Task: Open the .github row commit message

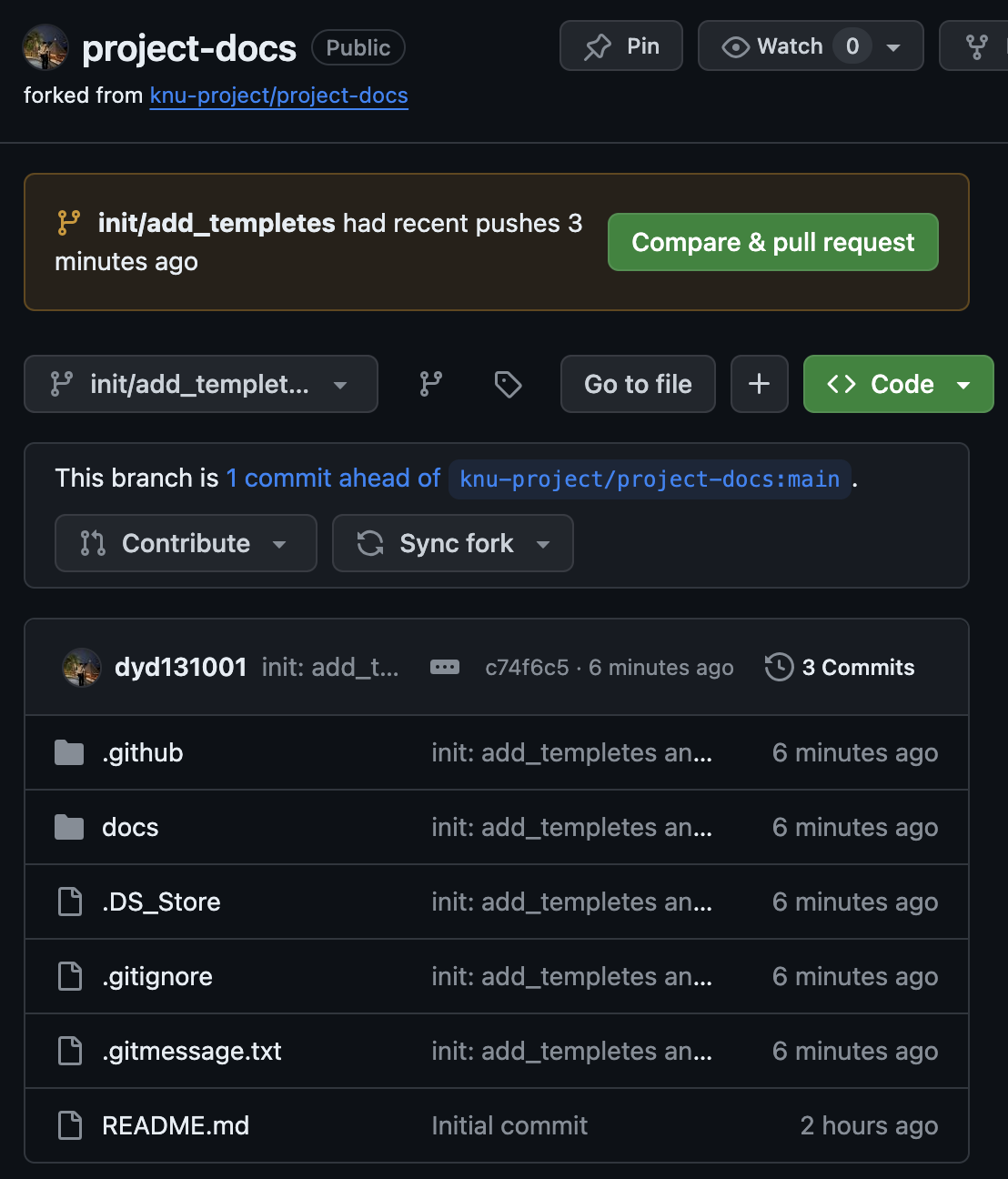Action: pos(572,752)
